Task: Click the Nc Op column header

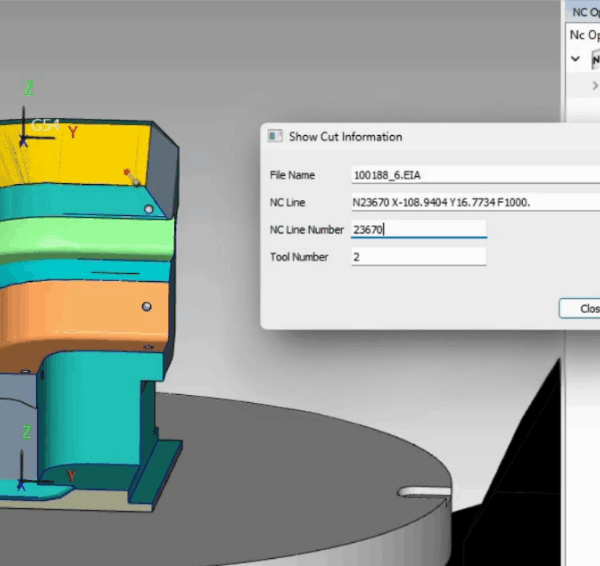Action: click(583, 34)
